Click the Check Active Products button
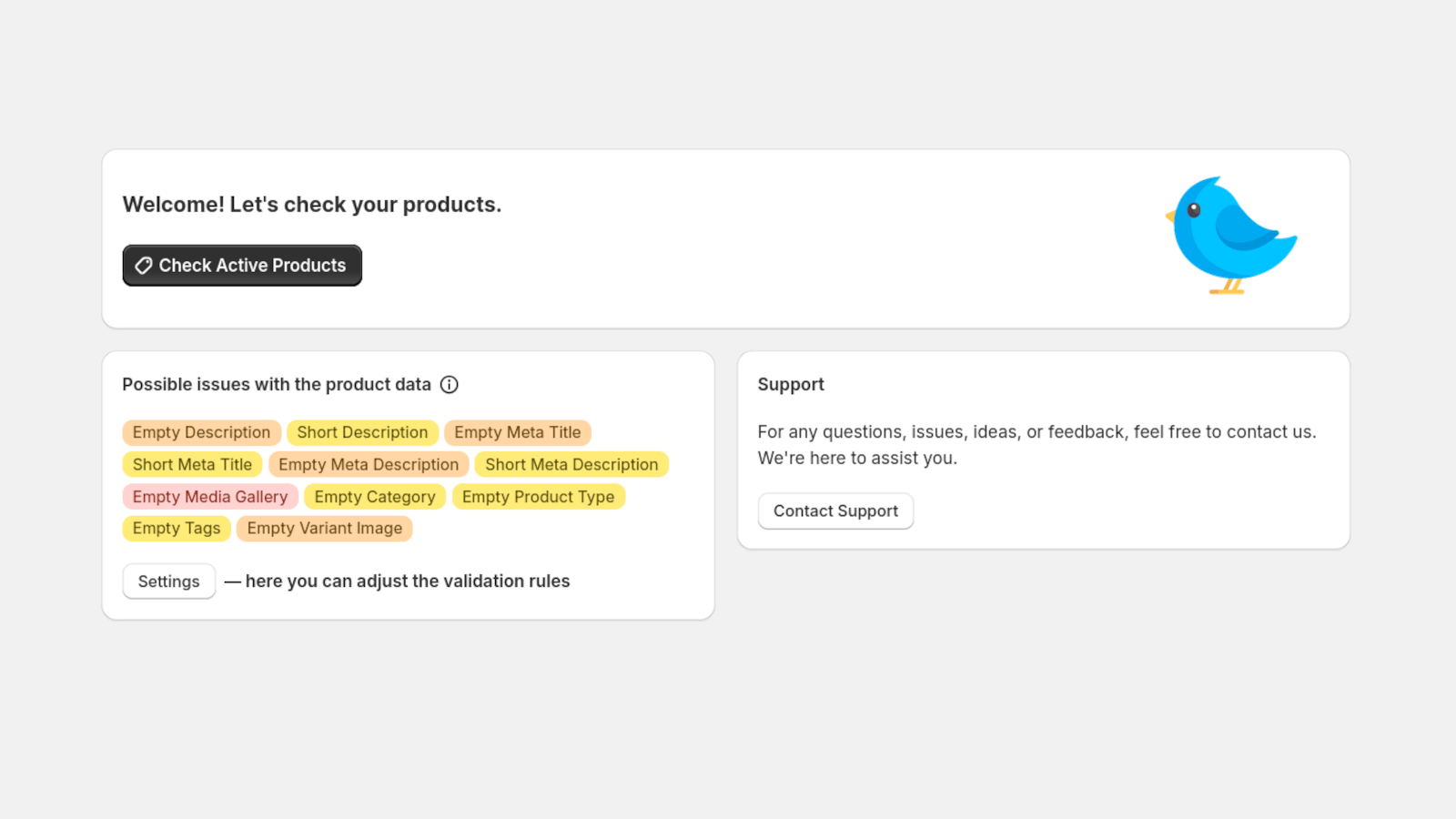This screenshot has width=1456, height=819. pos(241,265)
